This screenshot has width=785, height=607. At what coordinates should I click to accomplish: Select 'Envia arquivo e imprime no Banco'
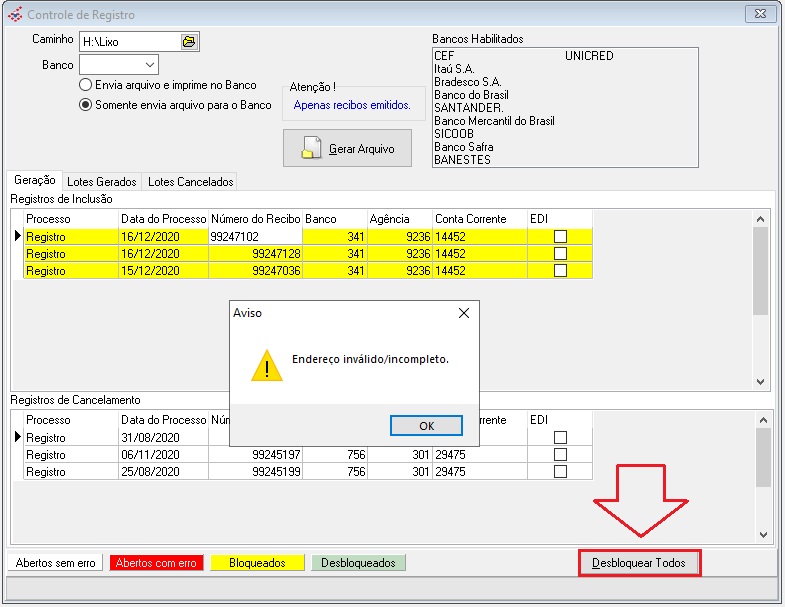(86, 85)
